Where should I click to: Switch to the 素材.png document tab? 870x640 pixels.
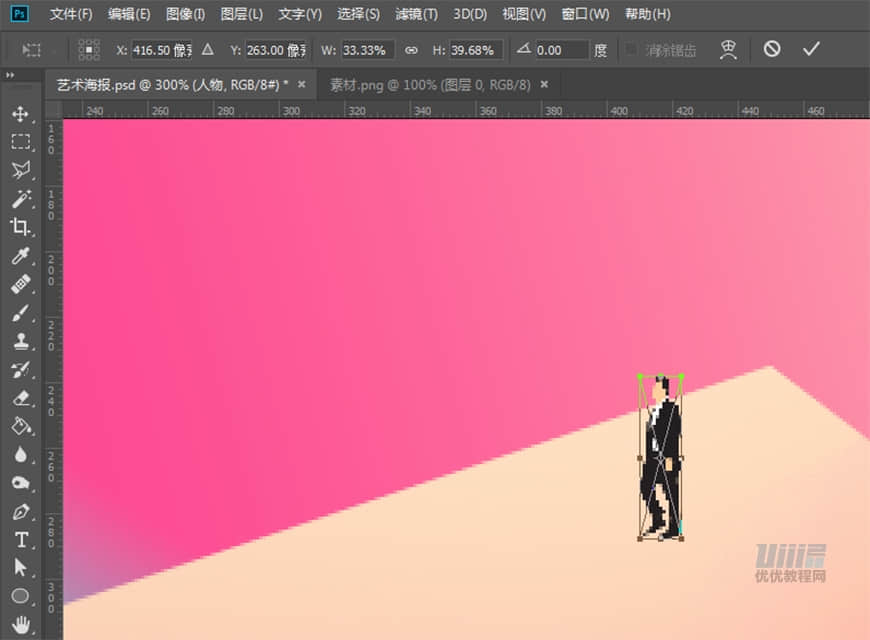pyautogui.click(x=432, y=85)
